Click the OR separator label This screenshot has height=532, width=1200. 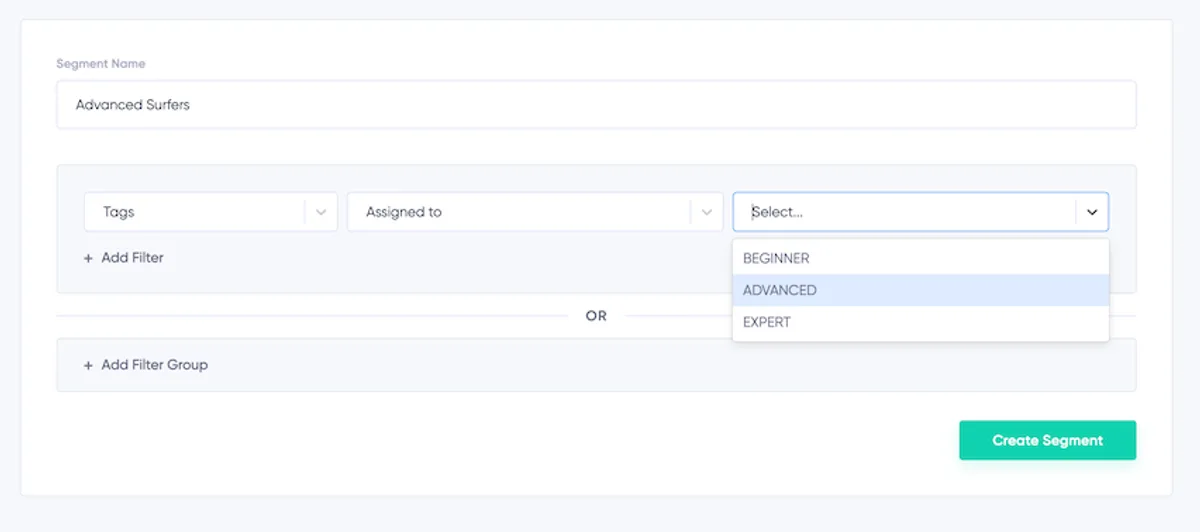596,316
